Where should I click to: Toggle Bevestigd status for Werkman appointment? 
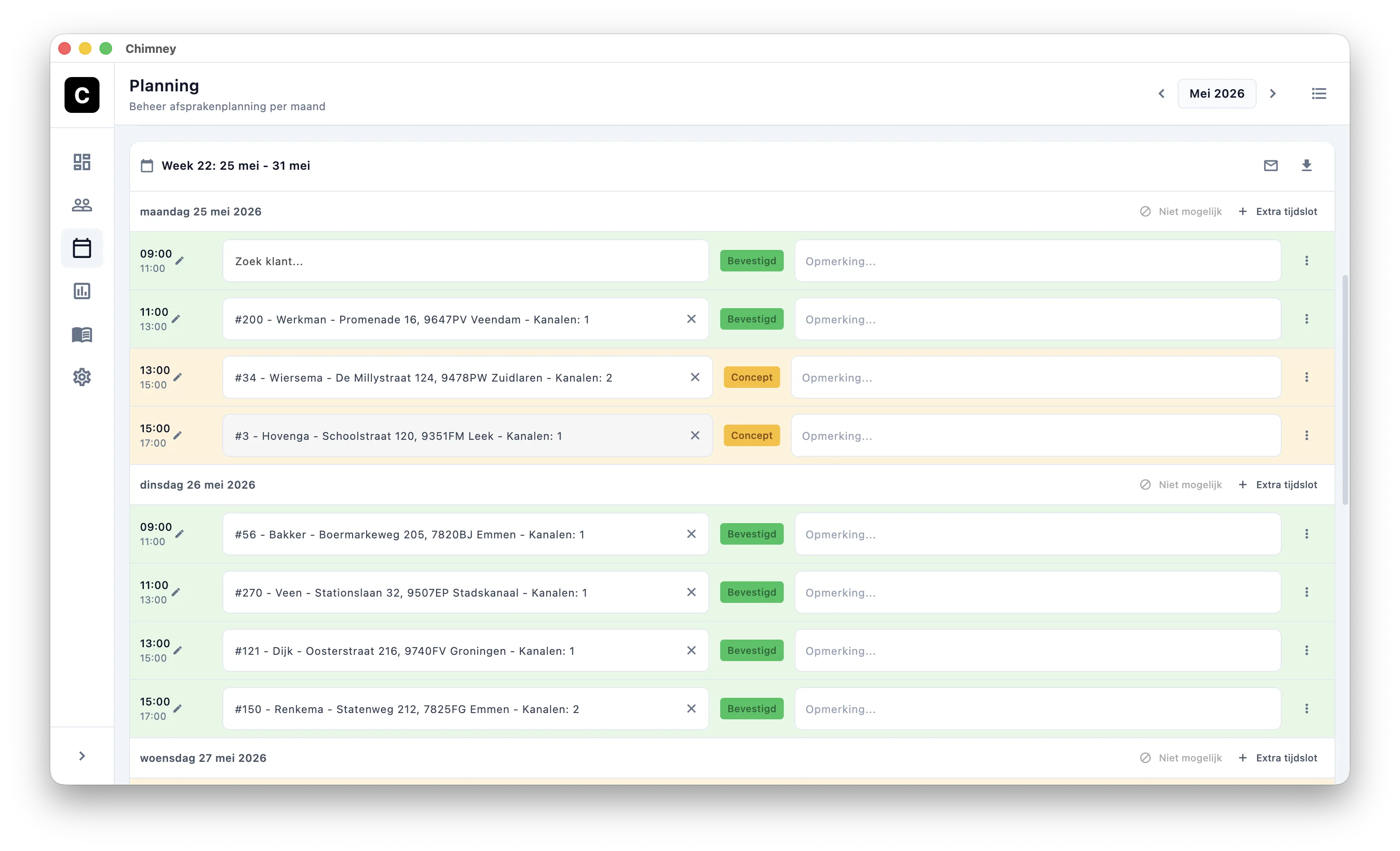tap(751, 319)
